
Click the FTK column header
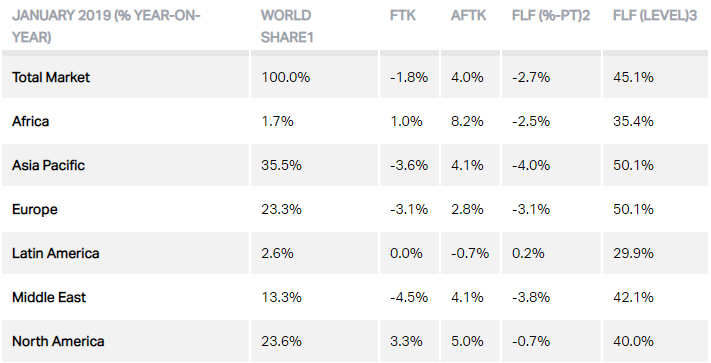(x=403, y=15)
